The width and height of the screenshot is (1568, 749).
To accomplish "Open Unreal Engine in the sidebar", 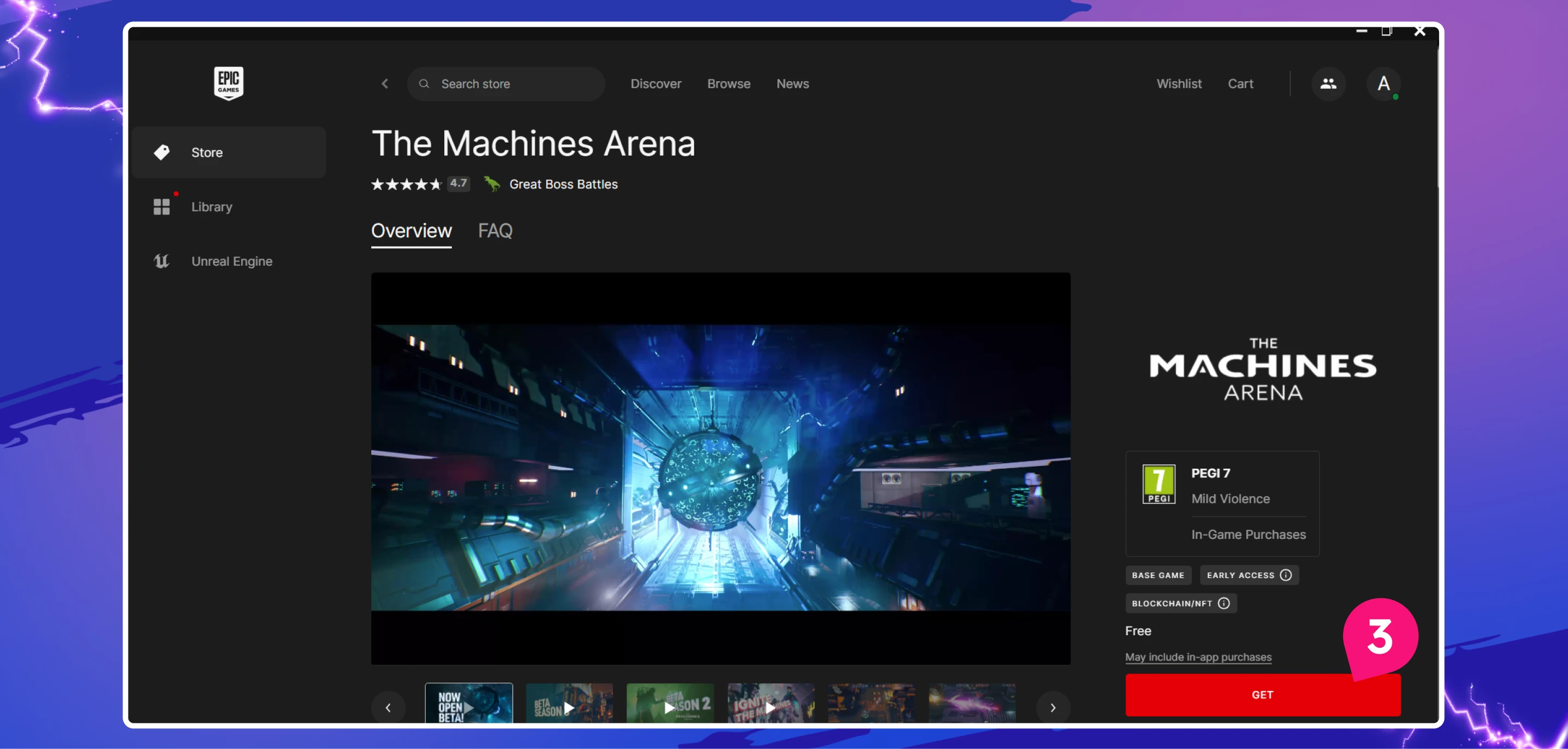I will click(x=228, y=261).
